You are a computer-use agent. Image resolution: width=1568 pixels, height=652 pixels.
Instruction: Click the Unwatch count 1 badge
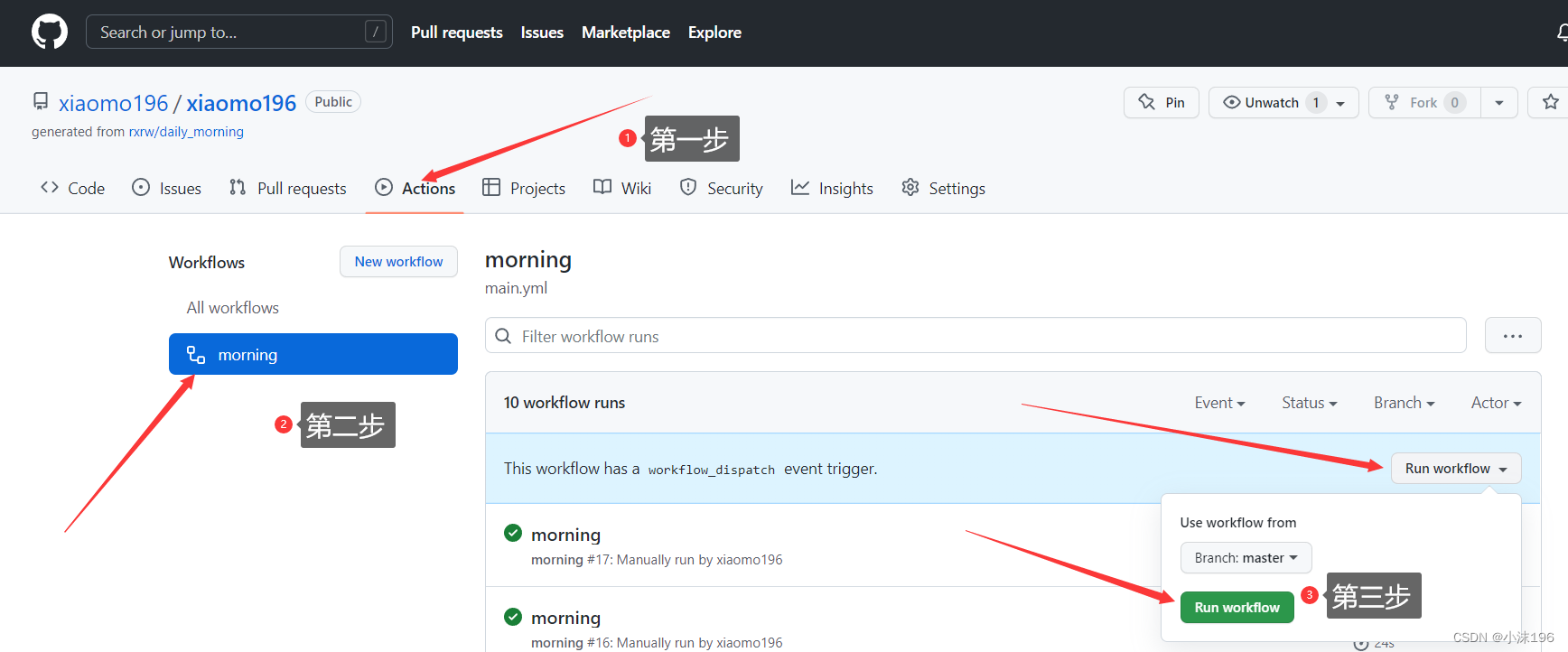[x=1316, y=102]
